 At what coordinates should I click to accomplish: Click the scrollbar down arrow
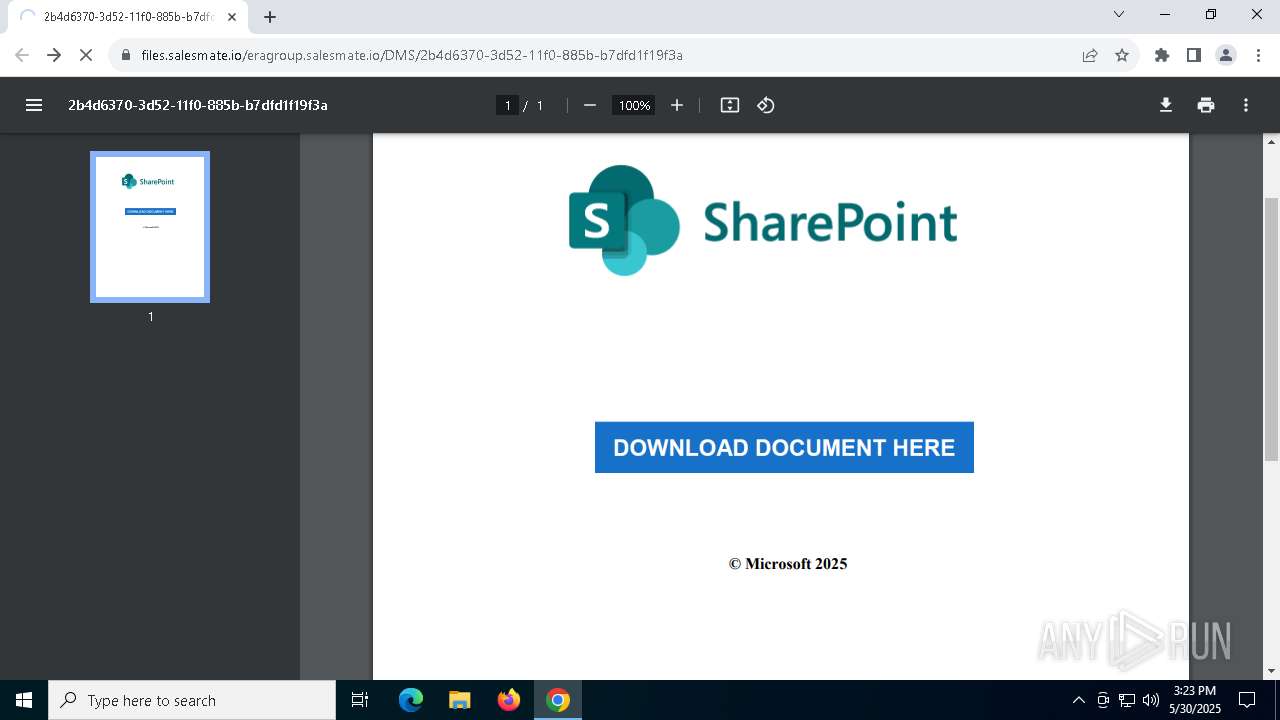(1272, 671)
